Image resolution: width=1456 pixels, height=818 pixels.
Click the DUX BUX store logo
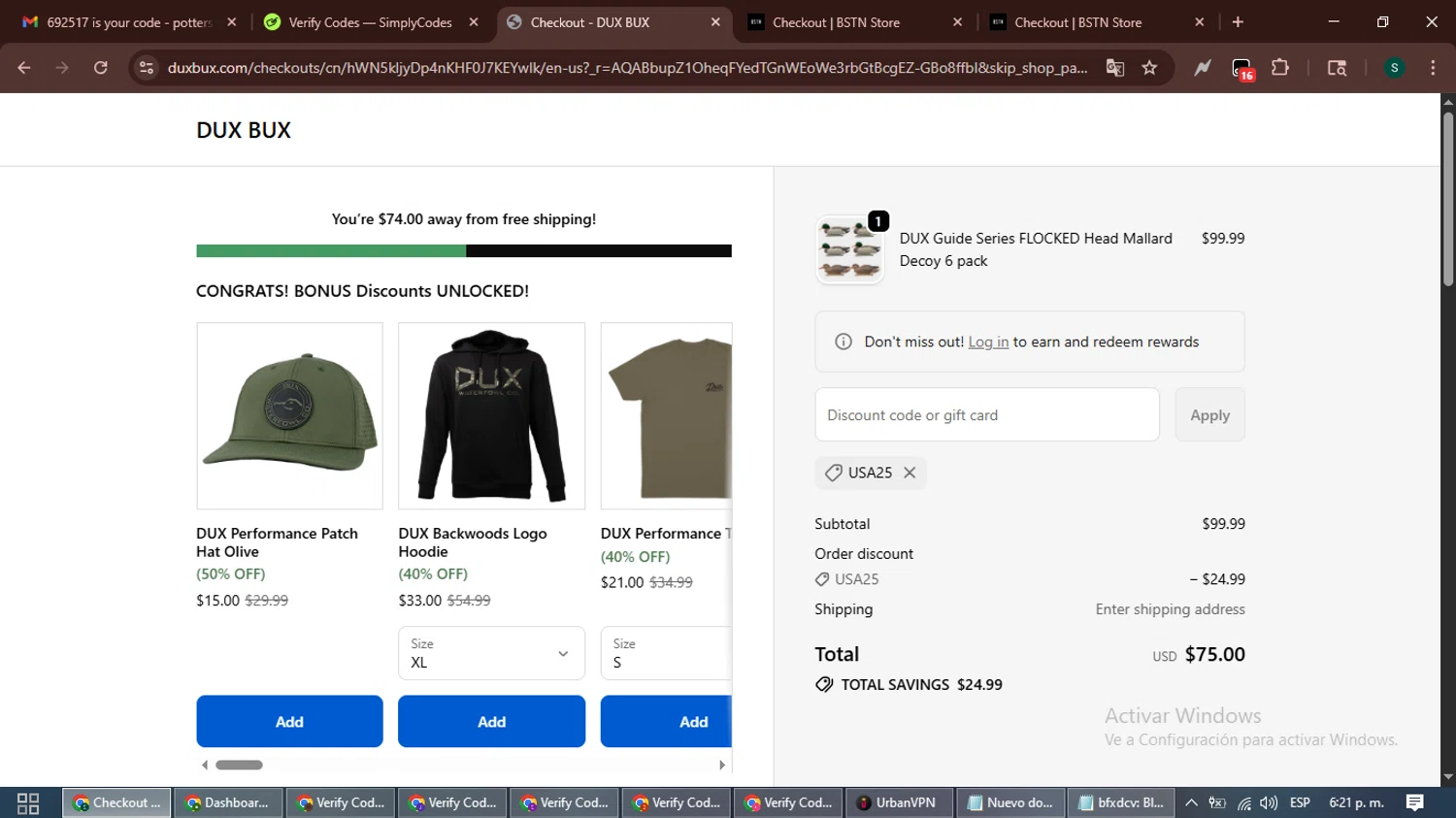point(244,130)
